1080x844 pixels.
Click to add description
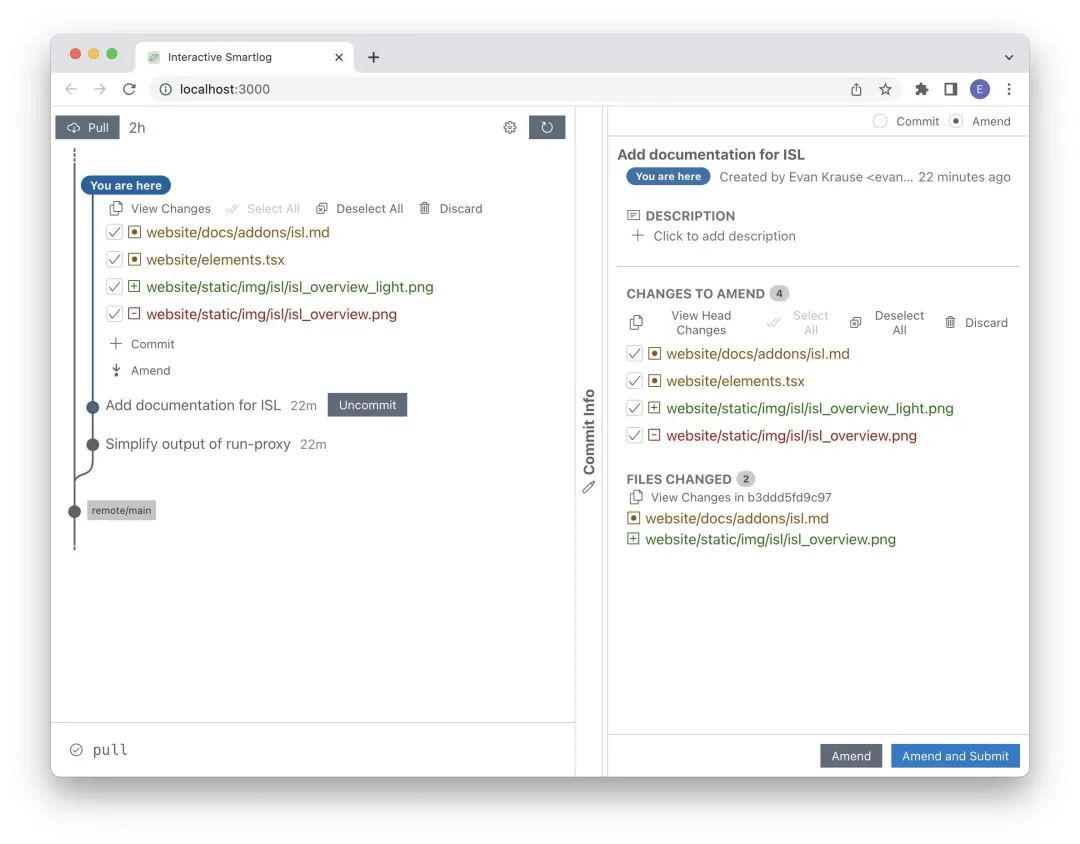(x=714, y=236)
